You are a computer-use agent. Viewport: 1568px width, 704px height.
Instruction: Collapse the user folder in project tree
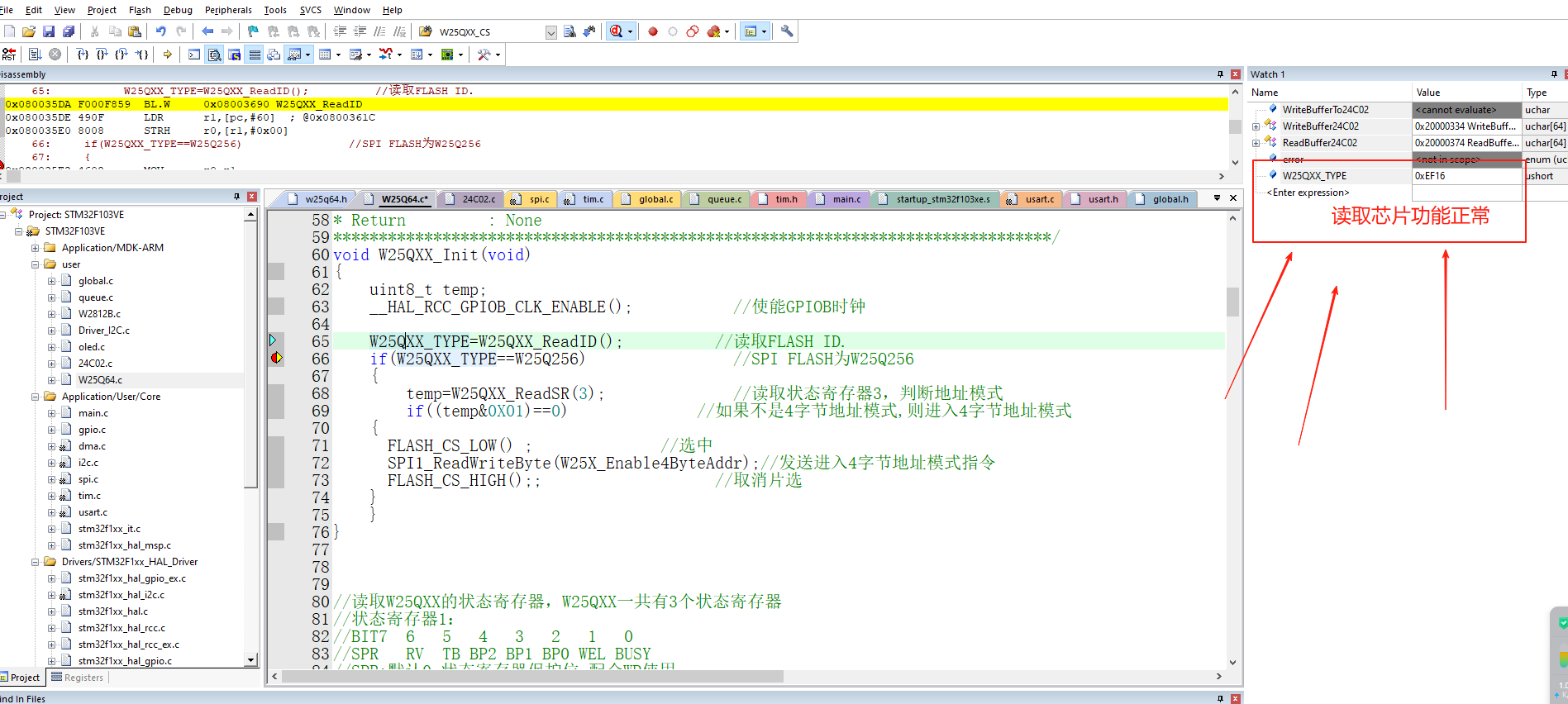(x=36, y=264)
